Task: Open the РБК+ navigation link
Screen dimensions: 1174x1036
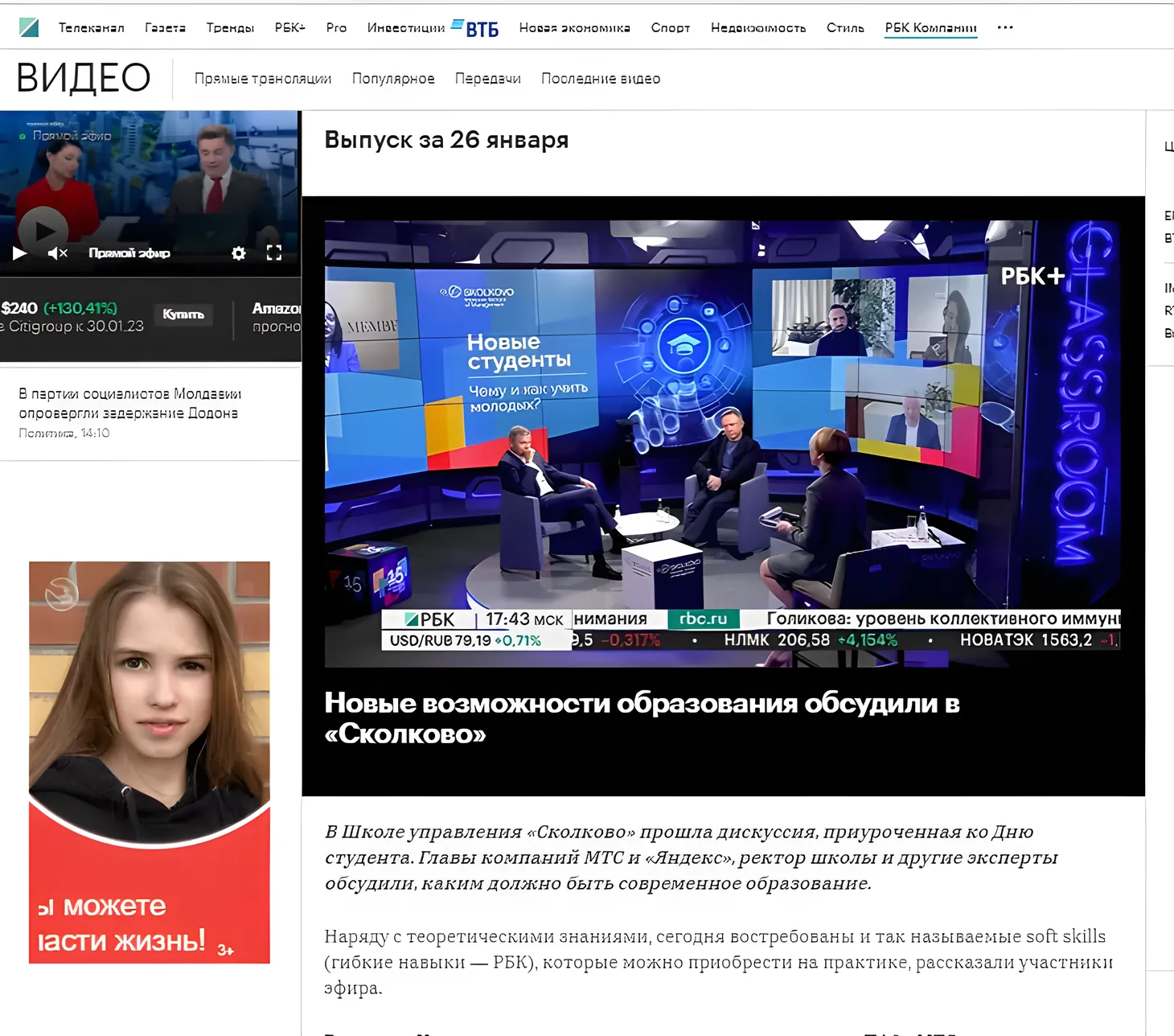Action: click(x=290, y=28)
